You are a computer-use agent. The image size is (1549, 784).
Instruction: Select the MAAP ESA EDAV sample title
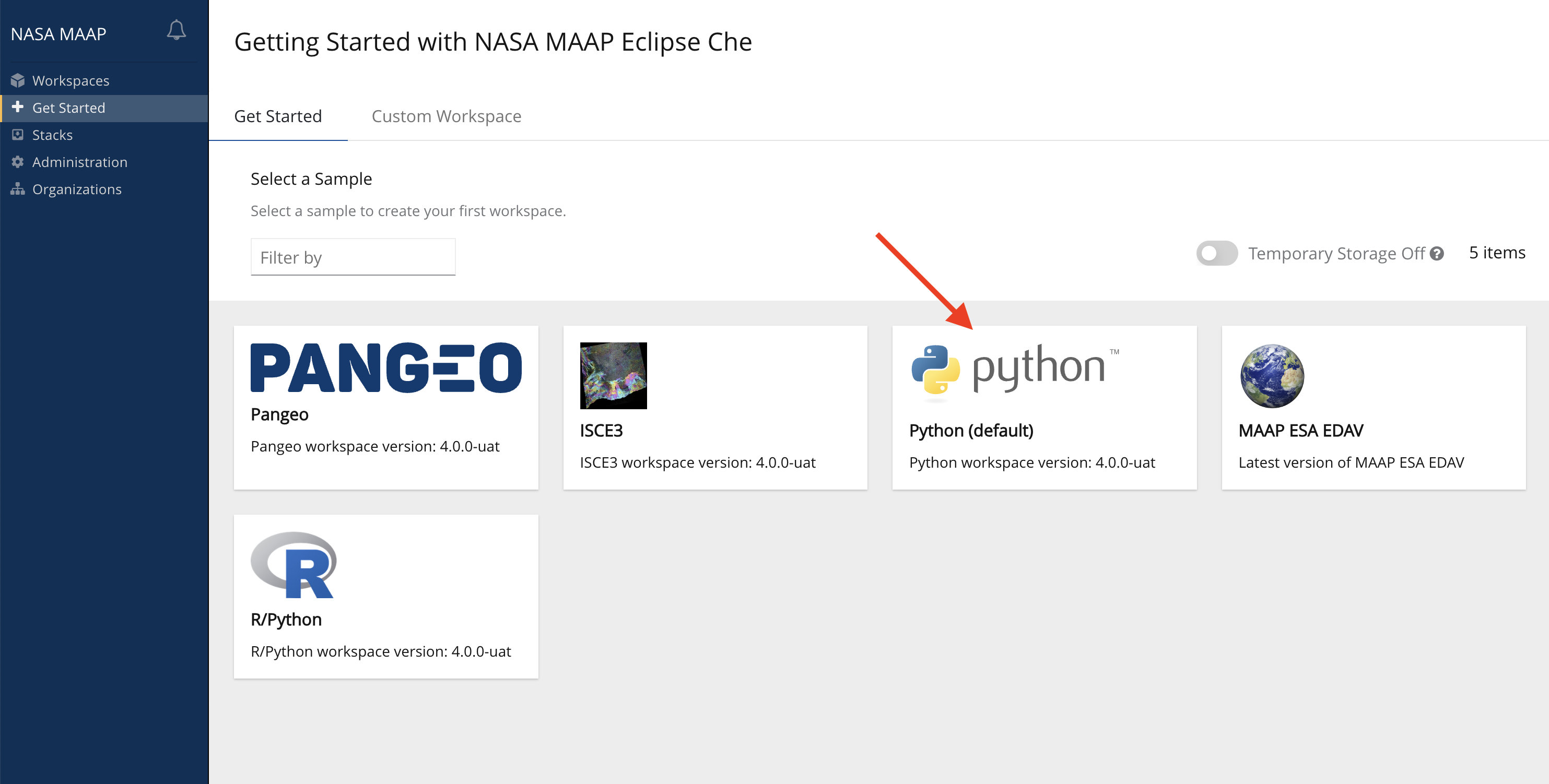coord(1300,430)
